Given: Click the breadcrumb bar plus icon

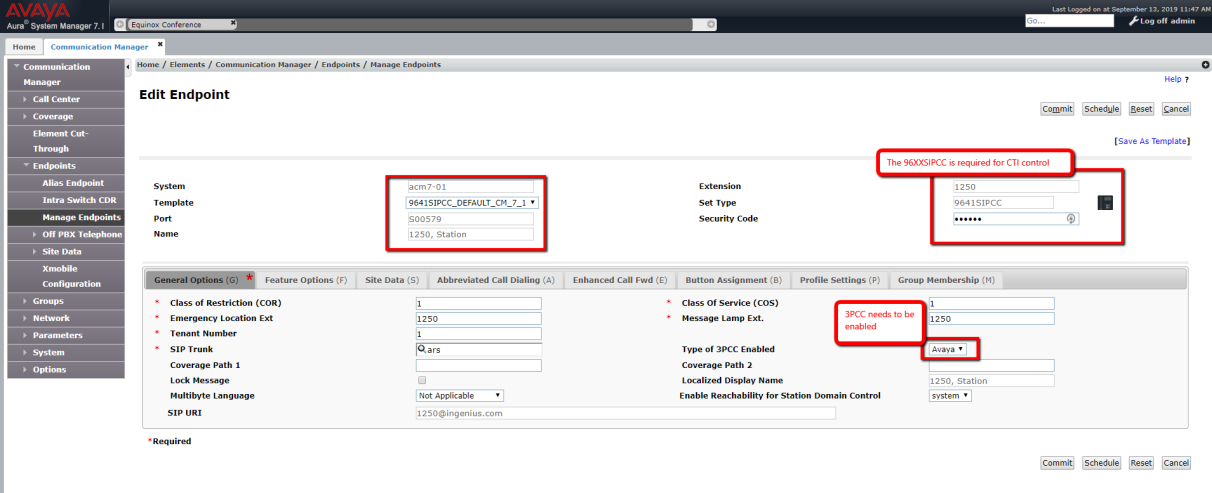Looking at the screenshot, I should click(1204, 65).
